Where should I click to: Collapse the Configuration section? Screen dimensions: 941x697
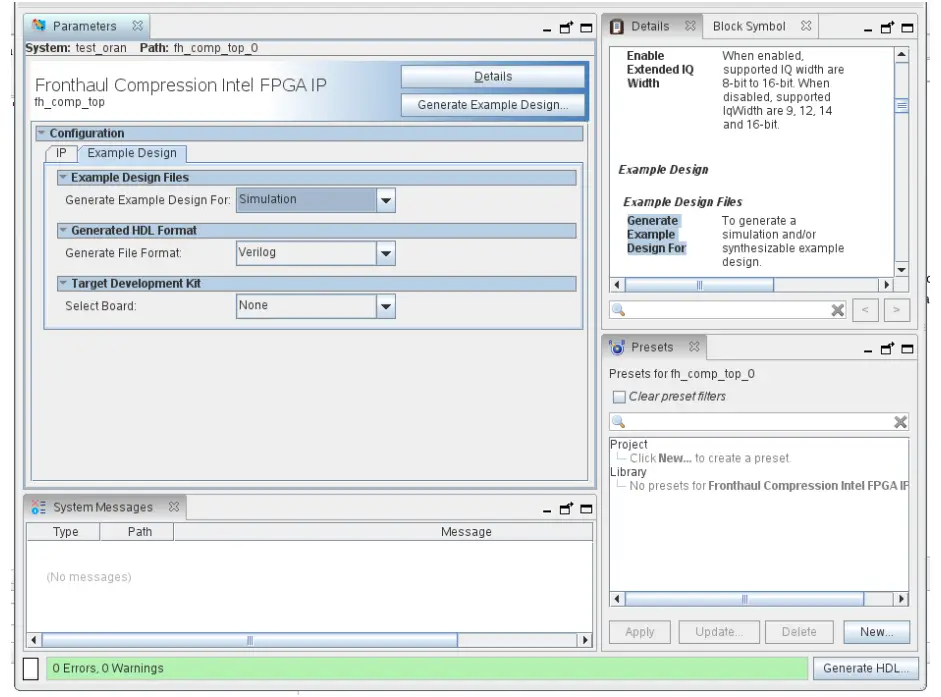coord(40,133)
